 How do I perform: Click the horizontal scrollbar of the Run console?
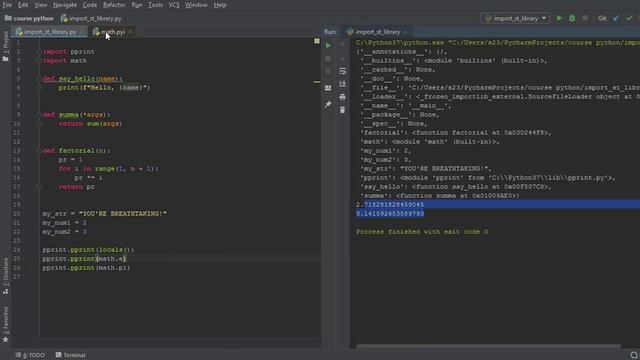(x=488, y=346)
